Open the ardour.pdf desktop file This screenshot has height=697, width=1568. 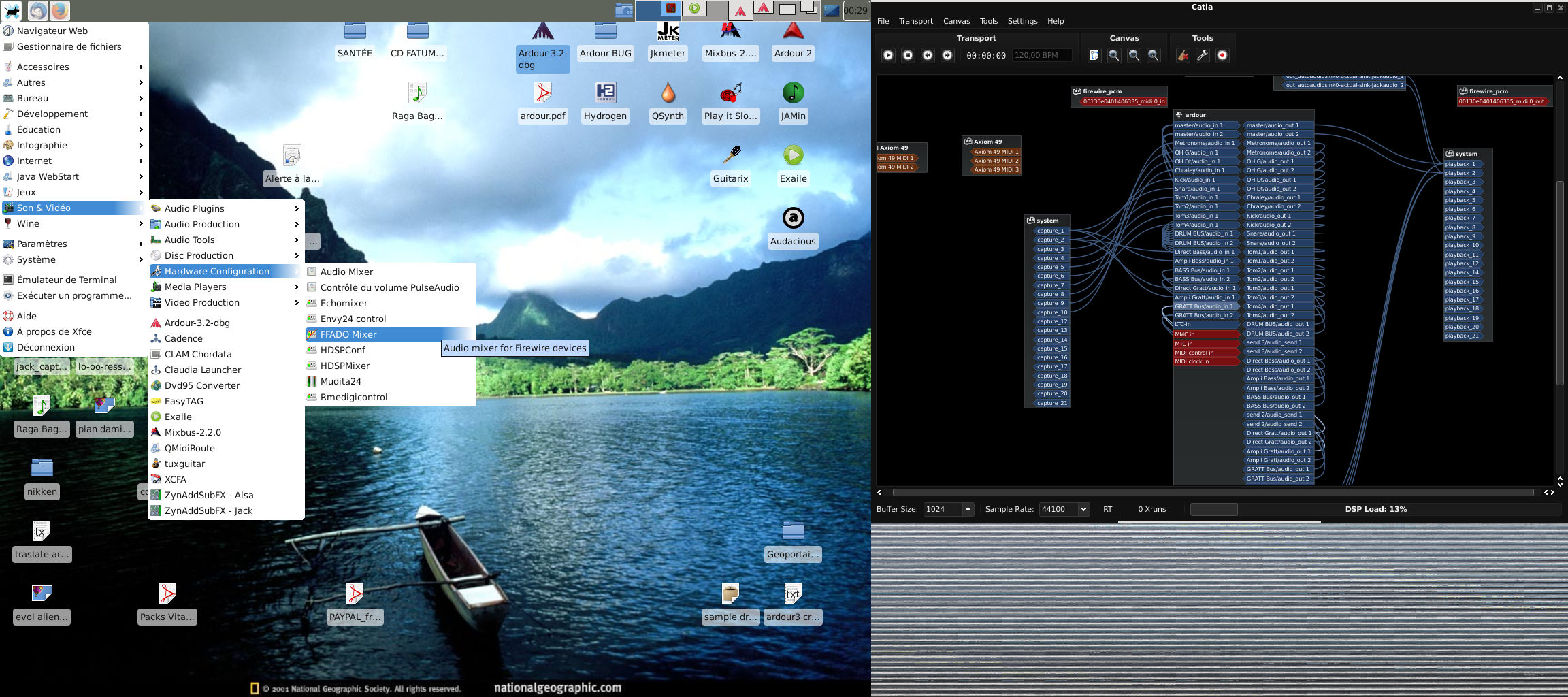(x=542, y=102)
